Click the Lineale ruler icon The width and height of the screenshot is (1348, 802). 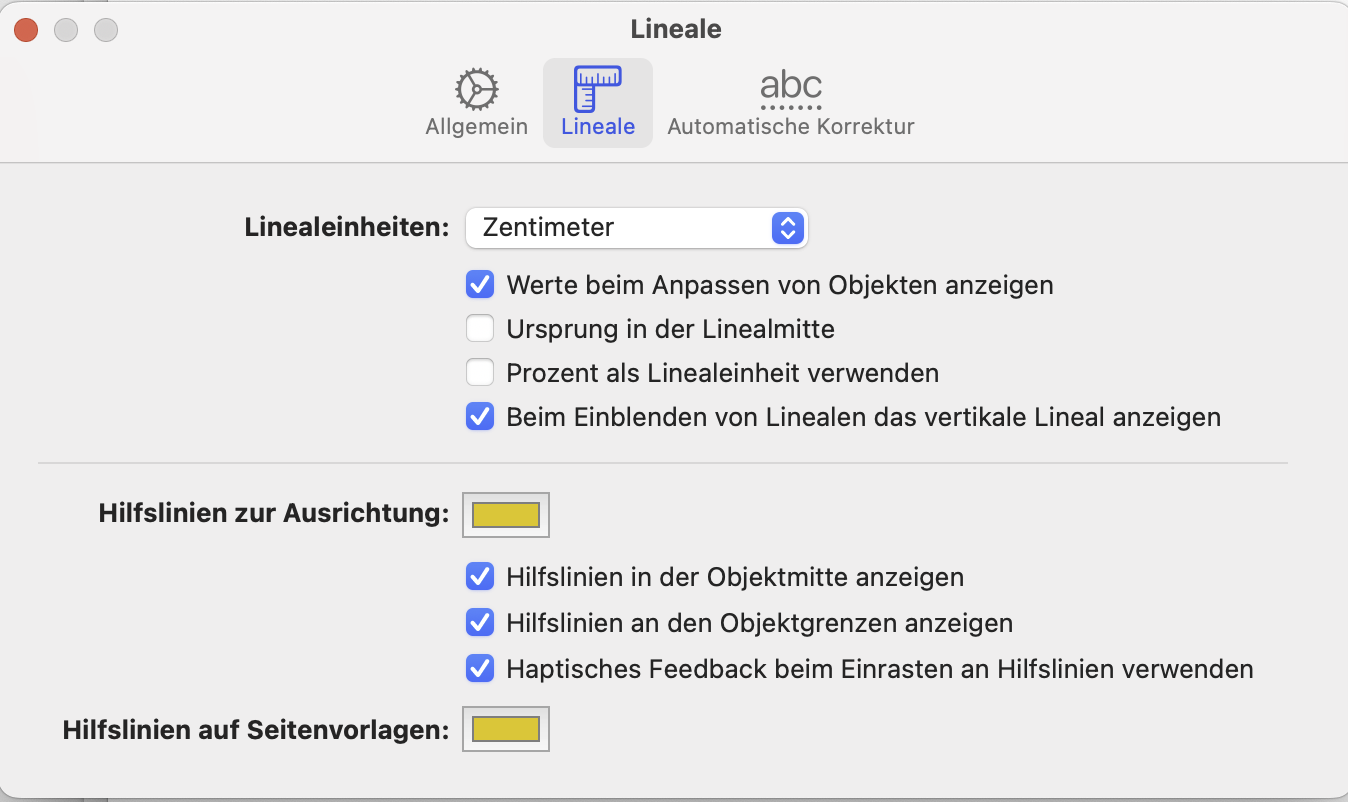(598, 88)
